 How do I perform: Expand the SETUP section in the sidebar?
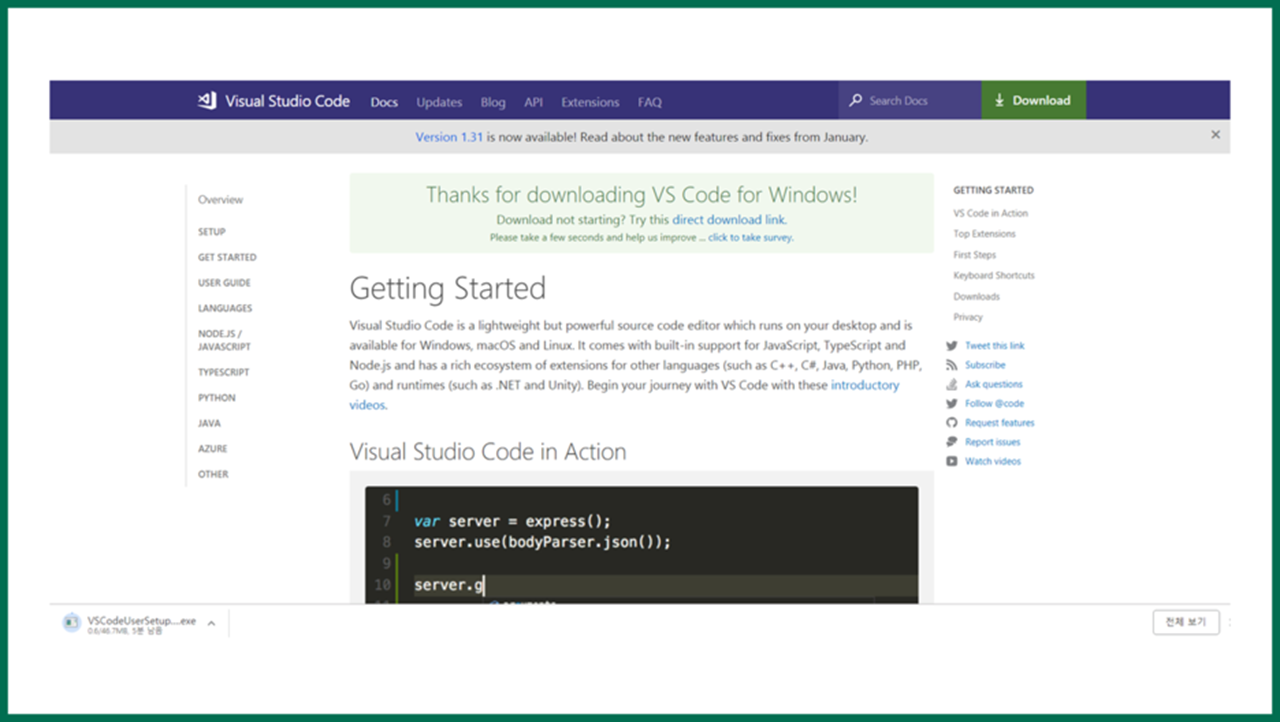tap(212, 232)
